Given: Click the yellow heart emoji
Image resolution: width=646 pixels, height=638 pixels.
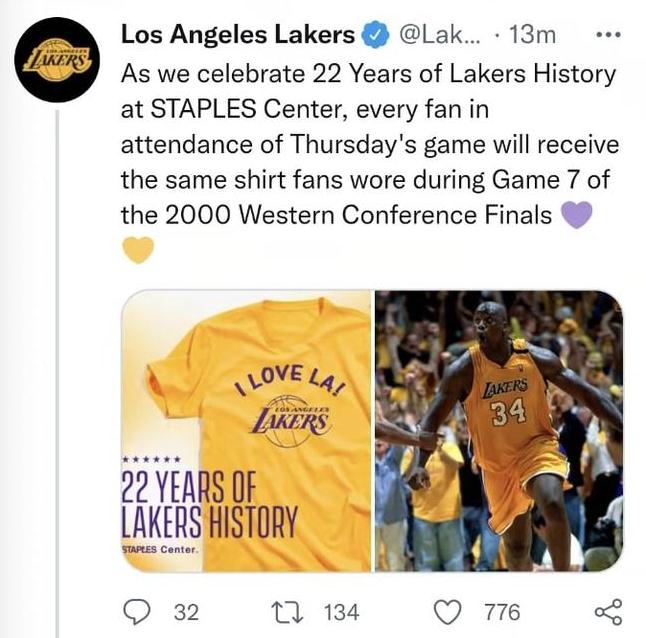Looking at the screenshot, I should coord(138,249).
